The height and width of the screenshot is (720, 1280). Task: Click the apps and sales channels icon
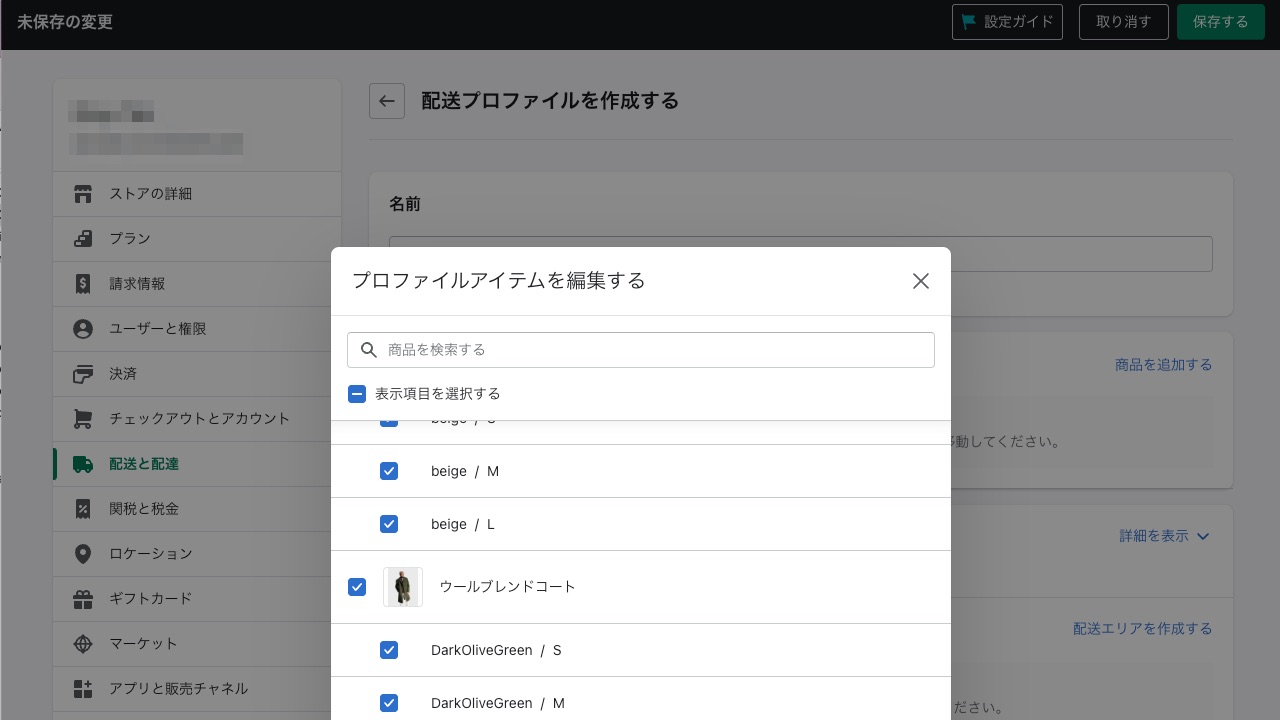[x=83, y=689]
